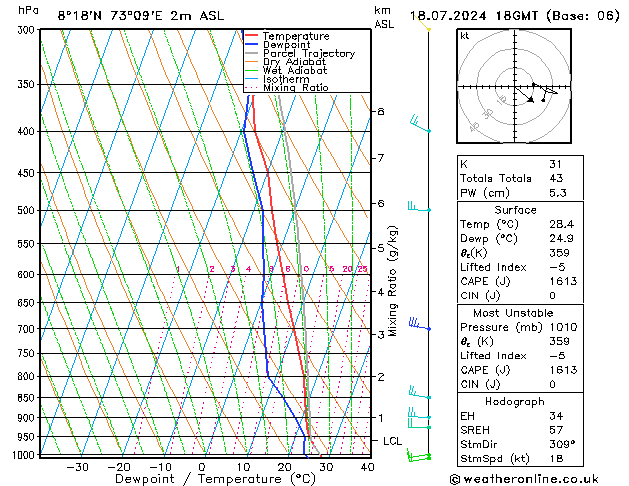Click the green wind barb at 1000 hPa
Image resolution: width=629 pixels, height=486 pixels.
[x=419, y=456]
